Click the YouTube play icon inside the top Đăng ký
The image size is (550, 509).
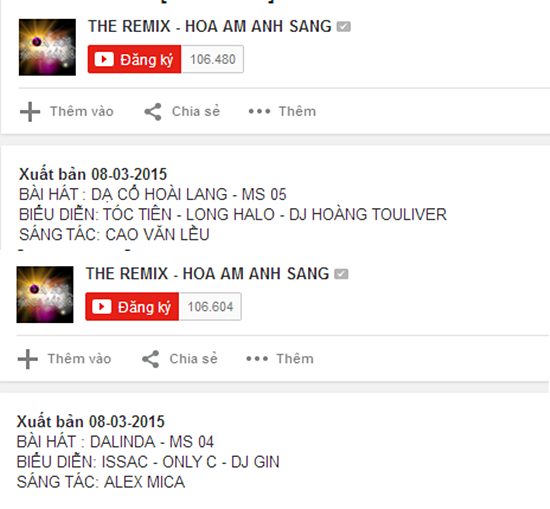(x=104, y=59)
